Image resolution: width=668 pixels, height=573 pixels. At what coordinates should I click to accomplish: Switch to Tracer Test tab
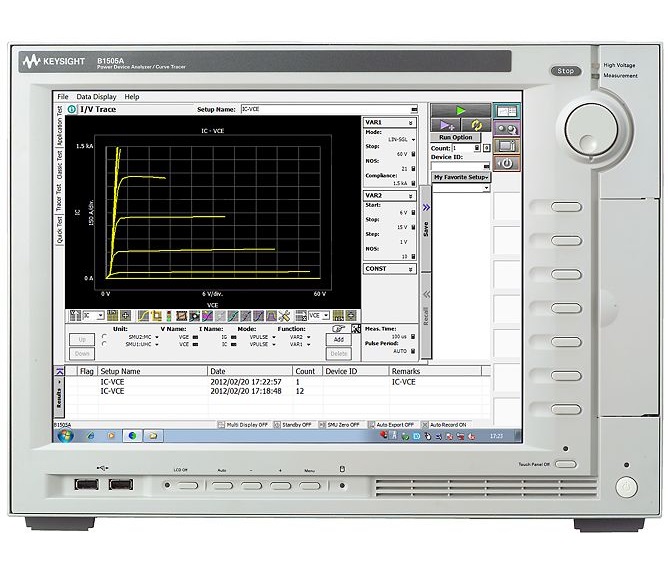(59, 198)
